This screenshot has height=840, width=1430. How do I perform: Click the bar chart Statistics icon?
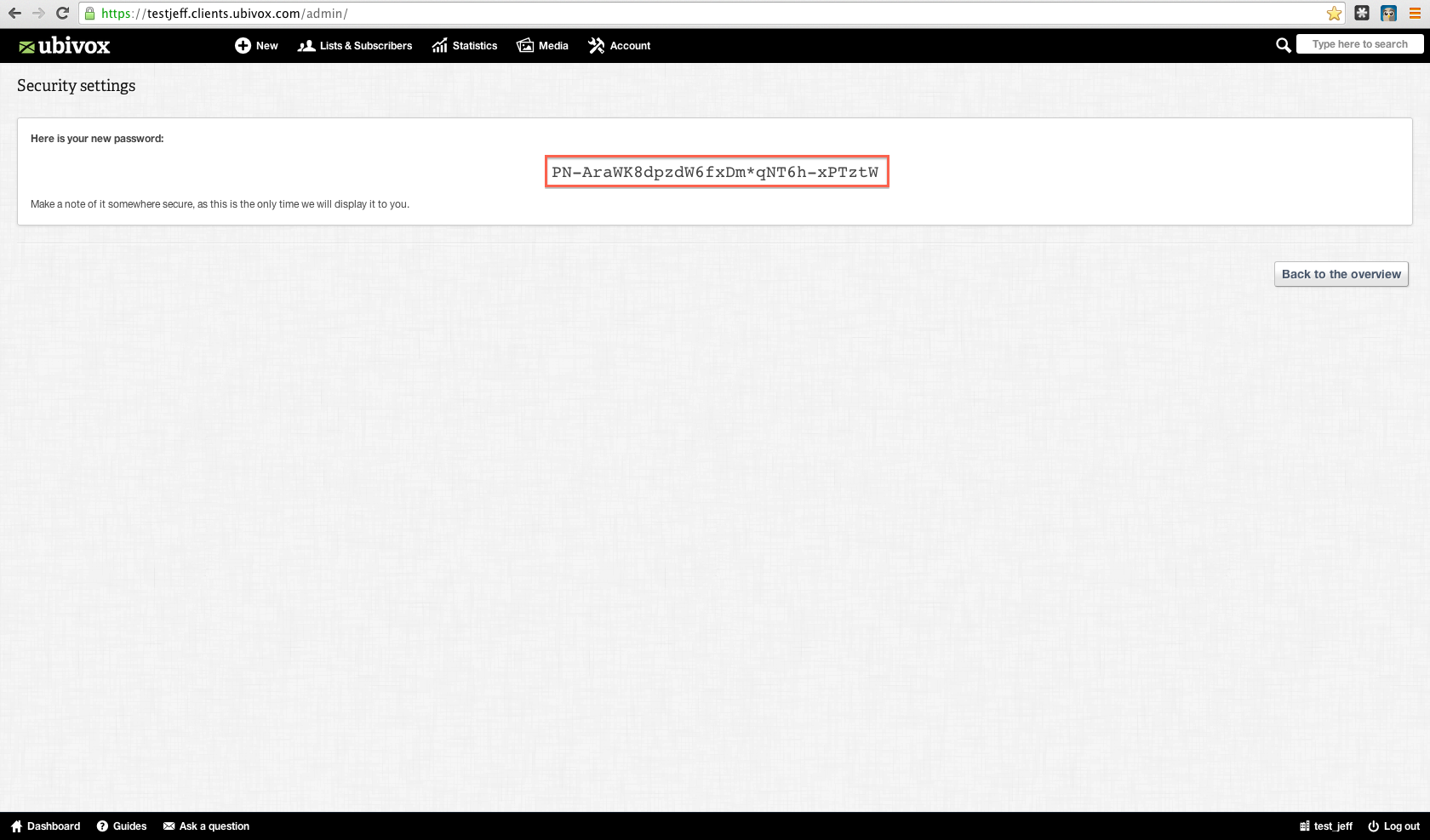(x=439, y=46)
